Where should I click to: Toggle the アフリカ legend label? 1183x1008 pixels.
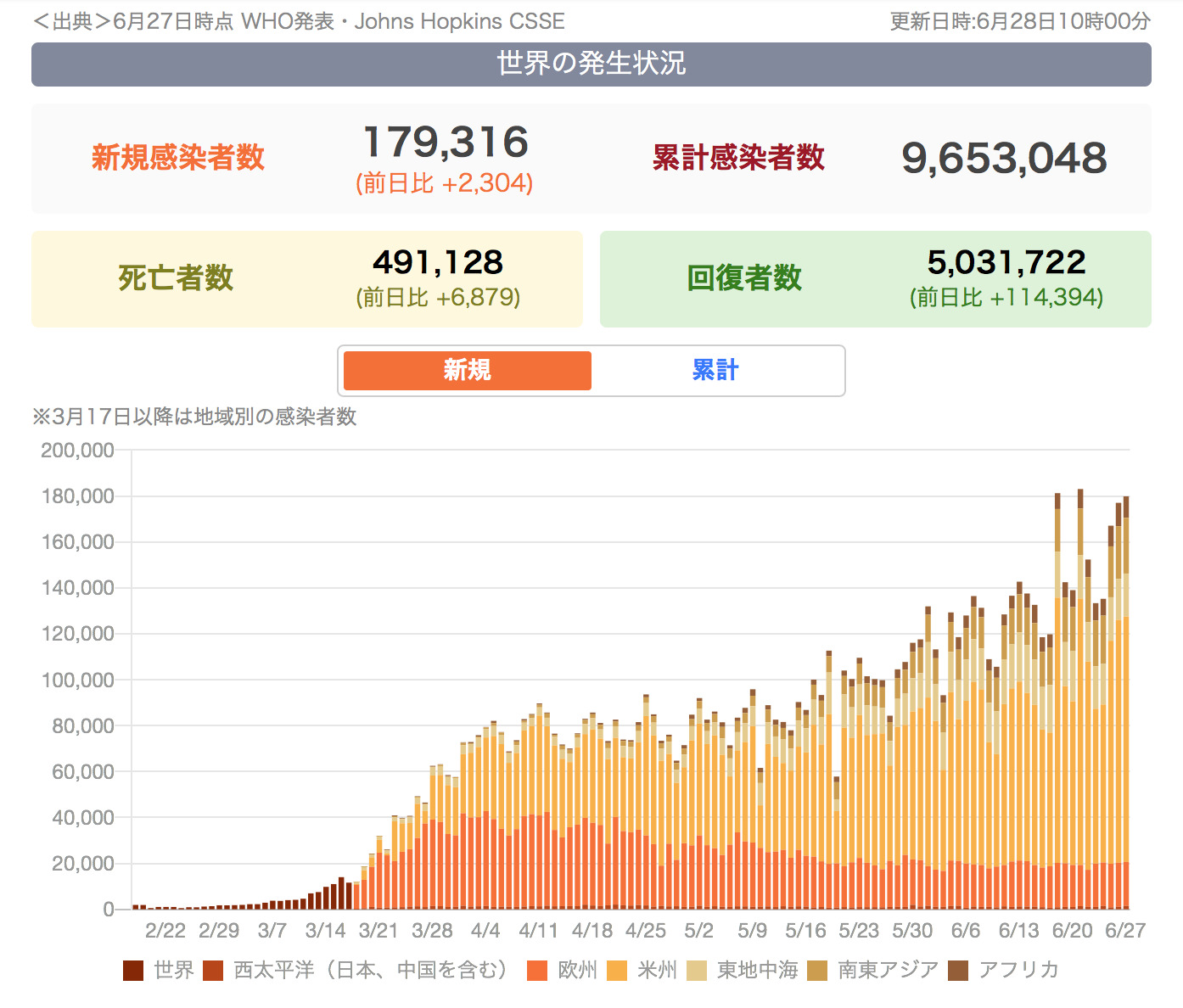point(1018,970)
